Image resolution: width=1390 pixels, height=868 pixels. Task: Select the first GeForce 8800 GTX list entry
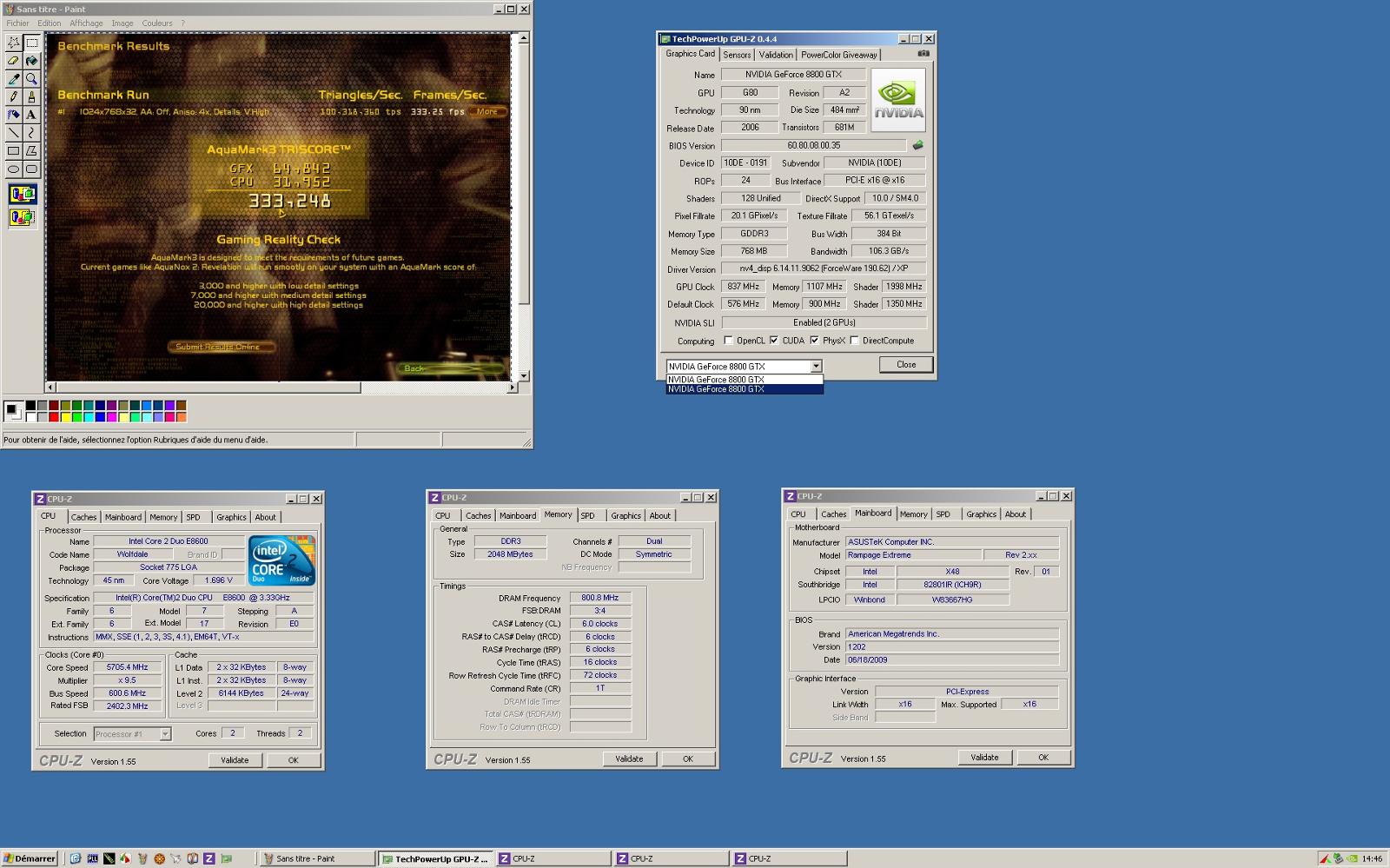[744, 380]
